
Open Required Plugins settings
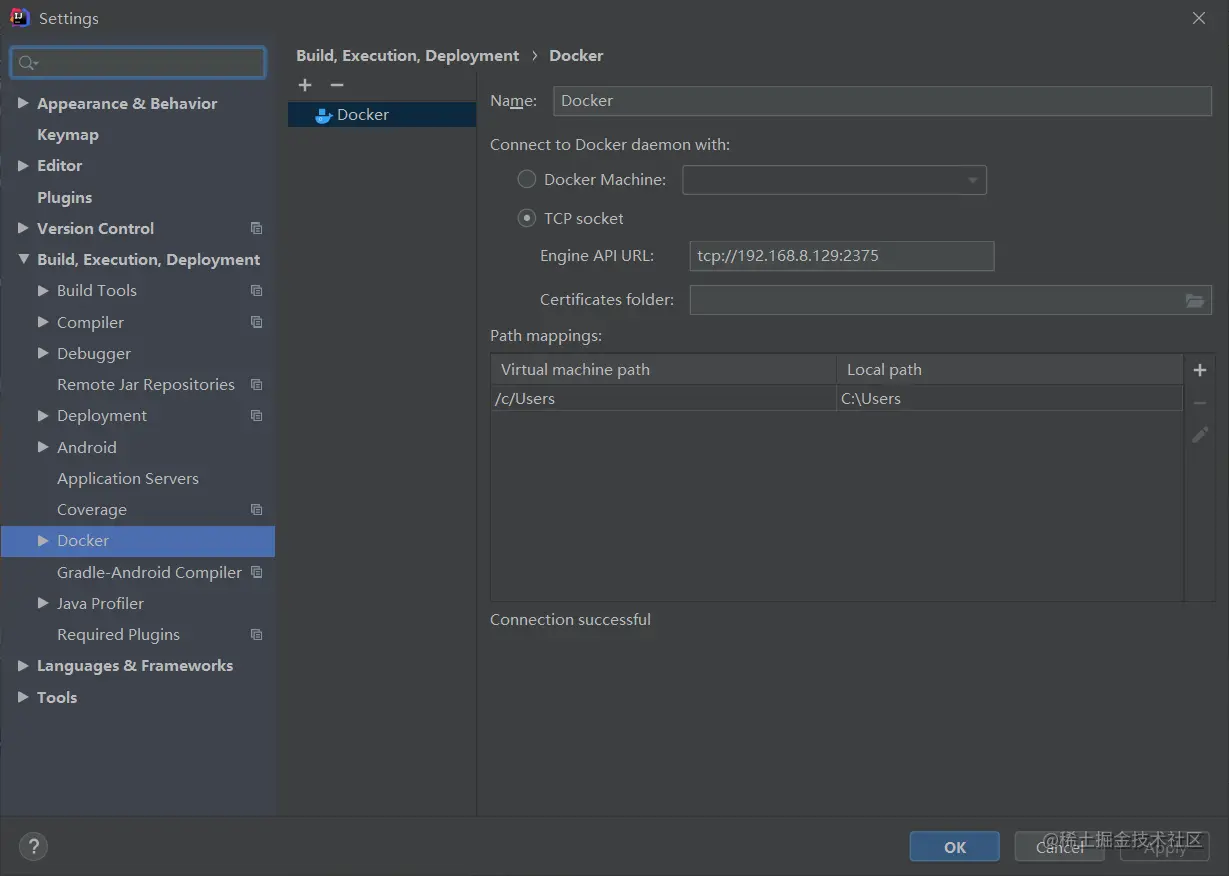click(118, 635)
